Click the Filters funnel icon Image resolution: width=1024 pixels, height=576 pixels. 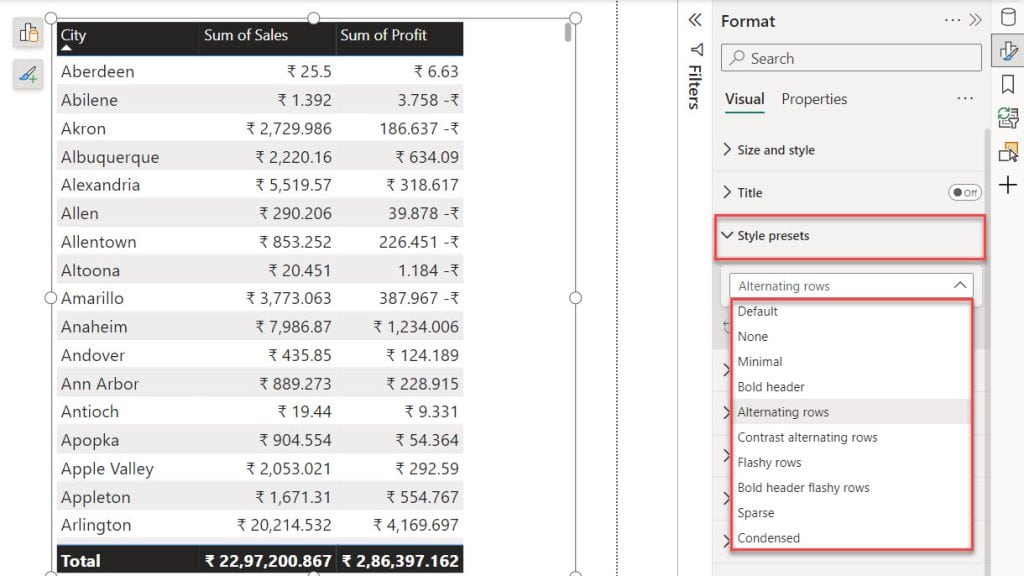tap(696, 50)
